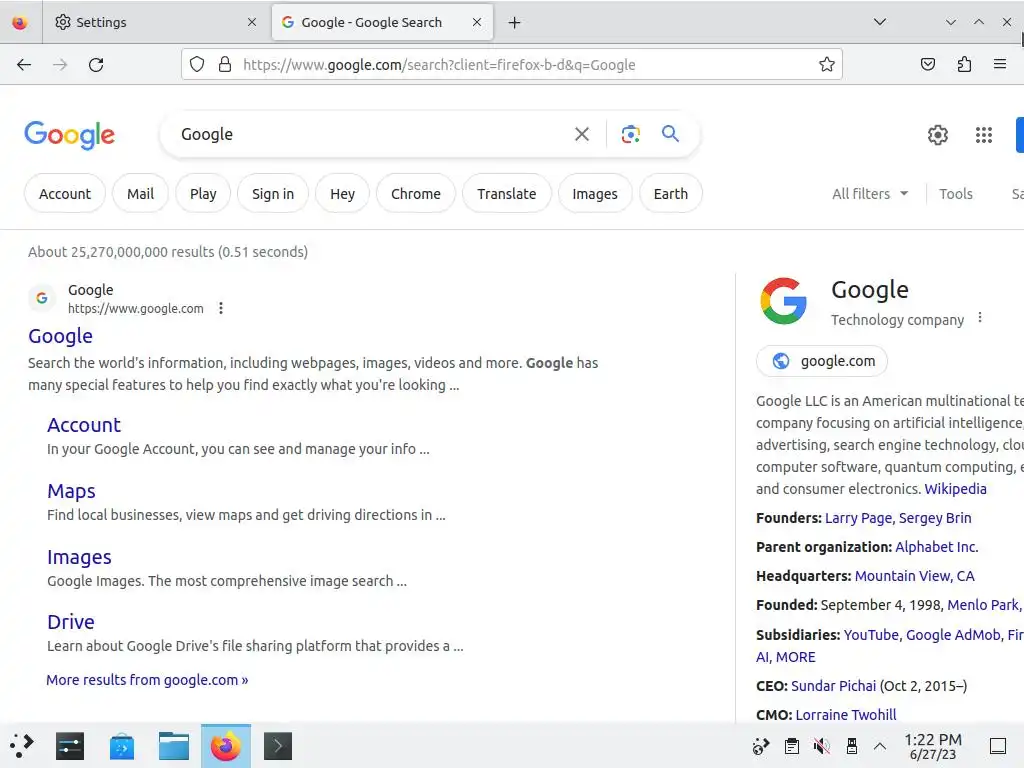Select the Translate filter chip
1024x768 pixels.
pyautogui.click(x=507, y=194)
